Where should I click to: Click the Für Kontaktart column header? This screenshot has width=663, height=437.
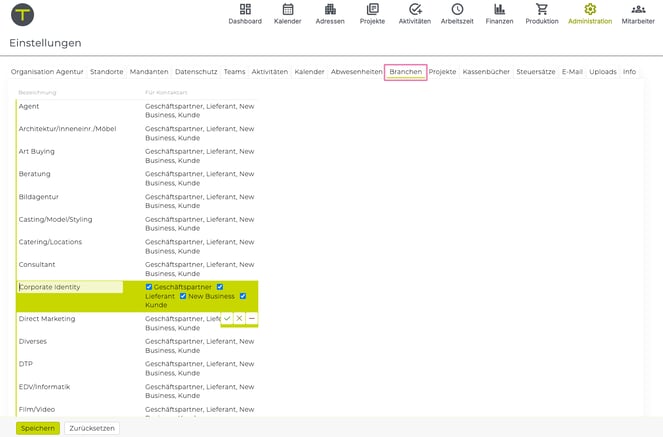166,92
